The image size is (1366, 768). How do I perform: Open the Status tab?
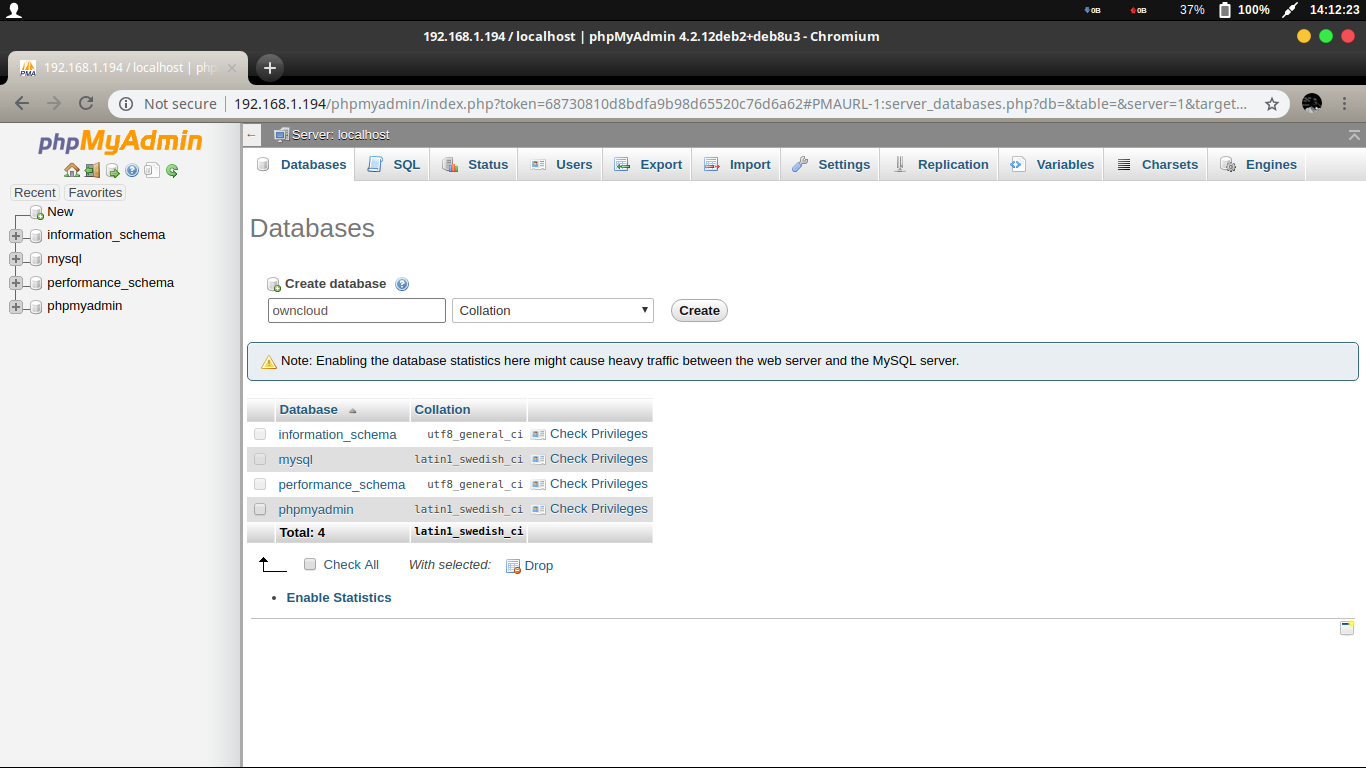coord(474,165)
